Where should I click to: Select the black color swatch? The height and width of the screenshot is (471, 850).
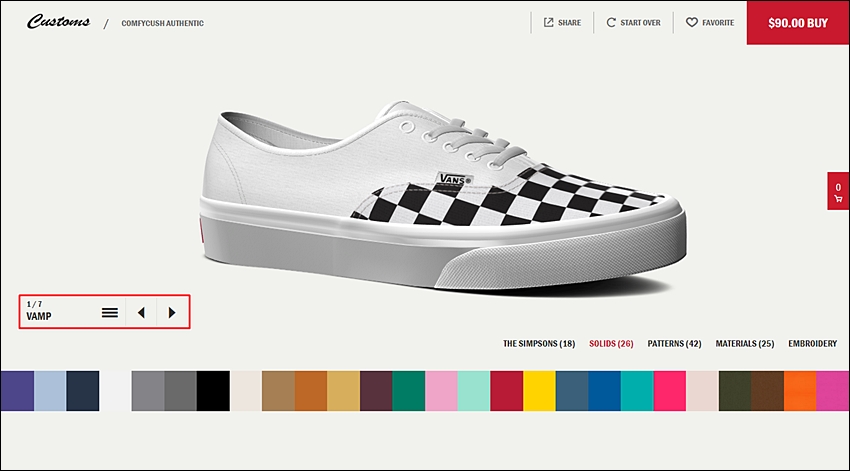point(213,391)
